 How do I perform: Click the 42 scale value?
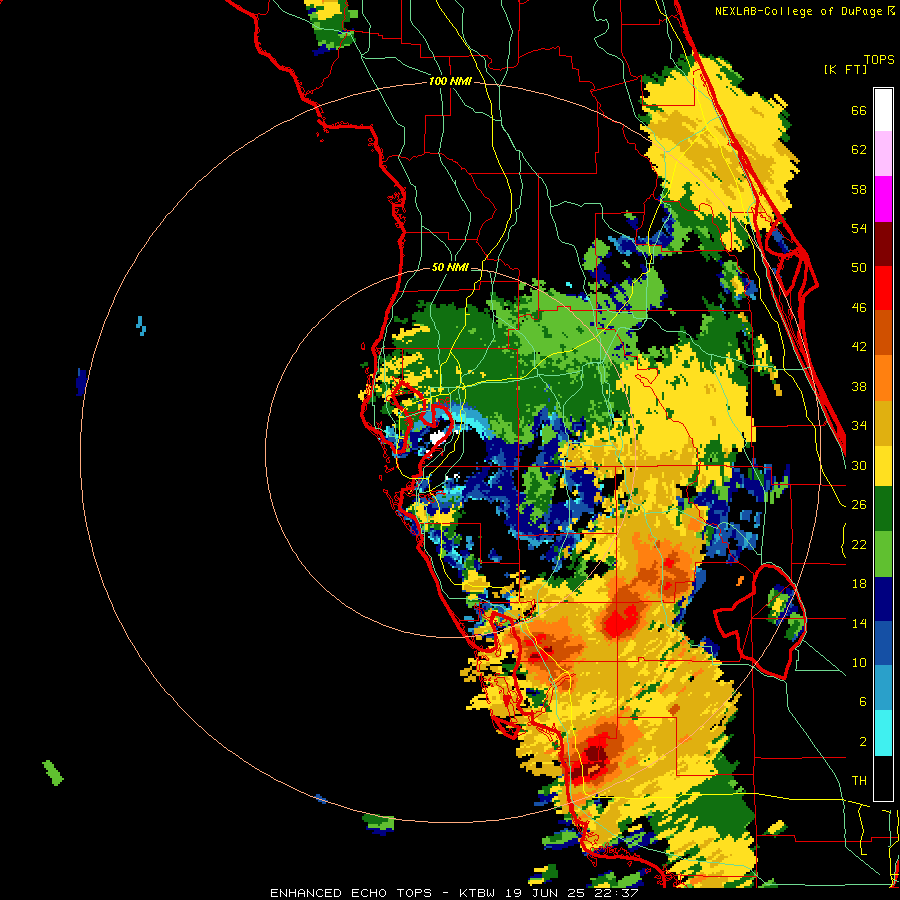coord(859,347)
